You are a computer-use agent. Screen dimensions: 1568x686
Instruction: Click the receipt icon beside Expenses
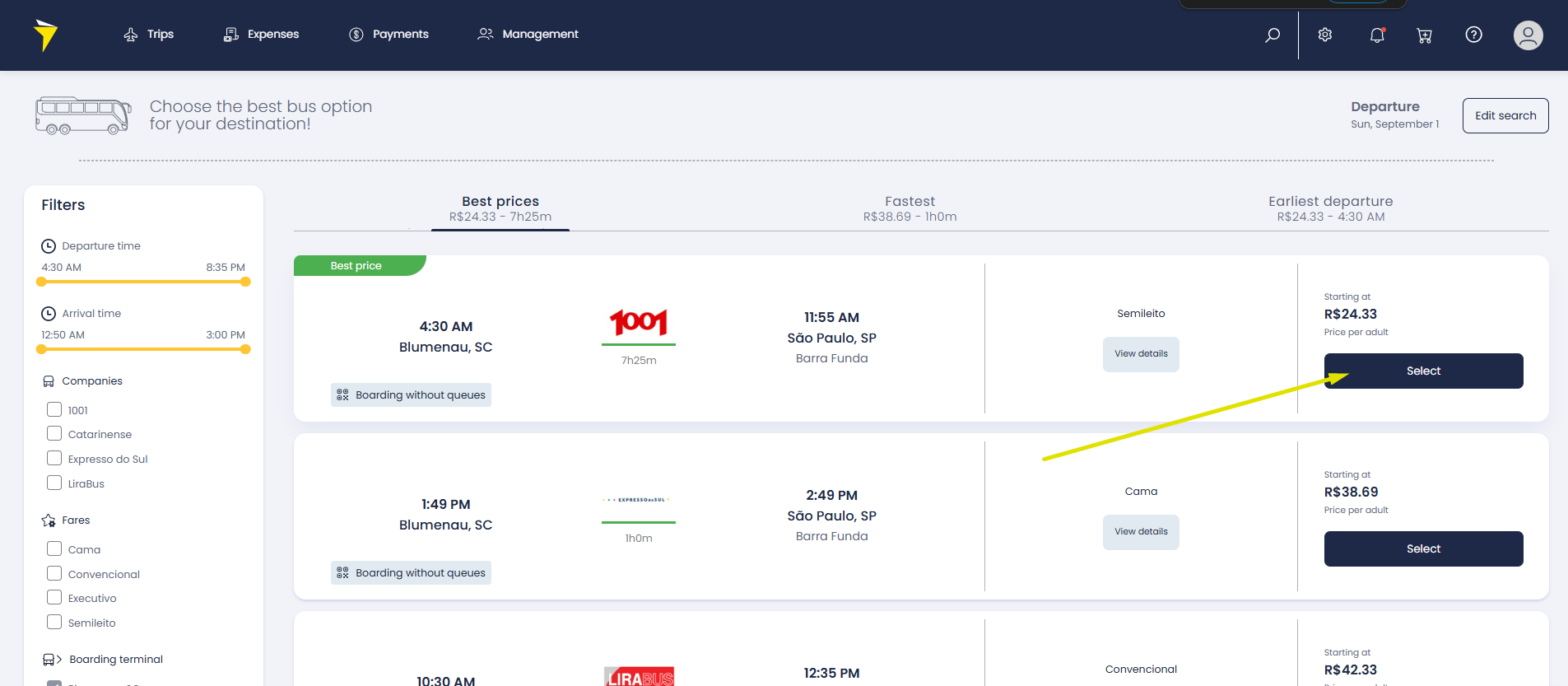[x=231, y=35]
